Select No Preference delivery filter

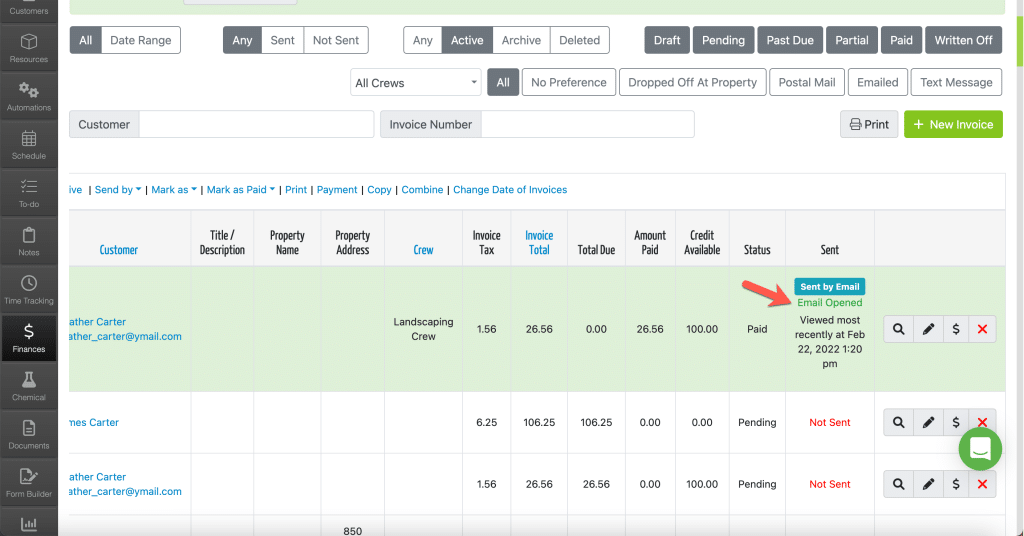tap(568, 82)
